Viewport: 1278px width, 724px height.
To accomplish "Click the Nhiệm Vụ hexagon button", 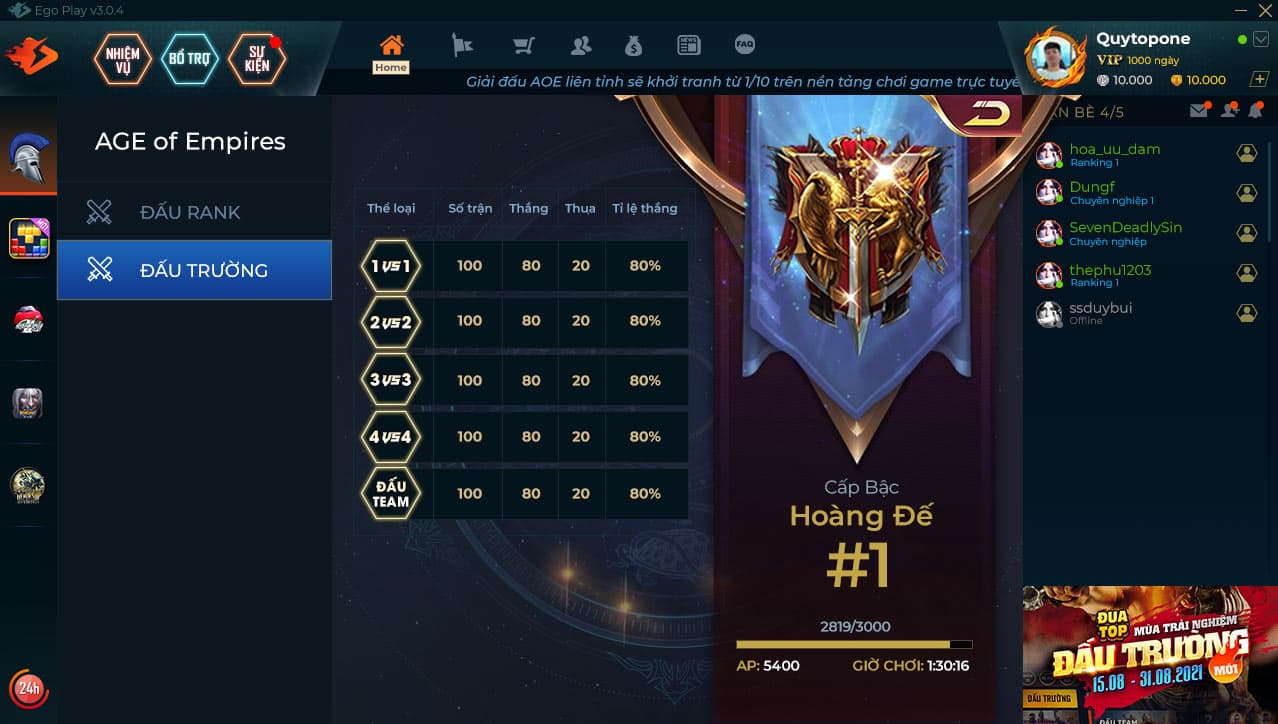I will (x=122, y=60).
